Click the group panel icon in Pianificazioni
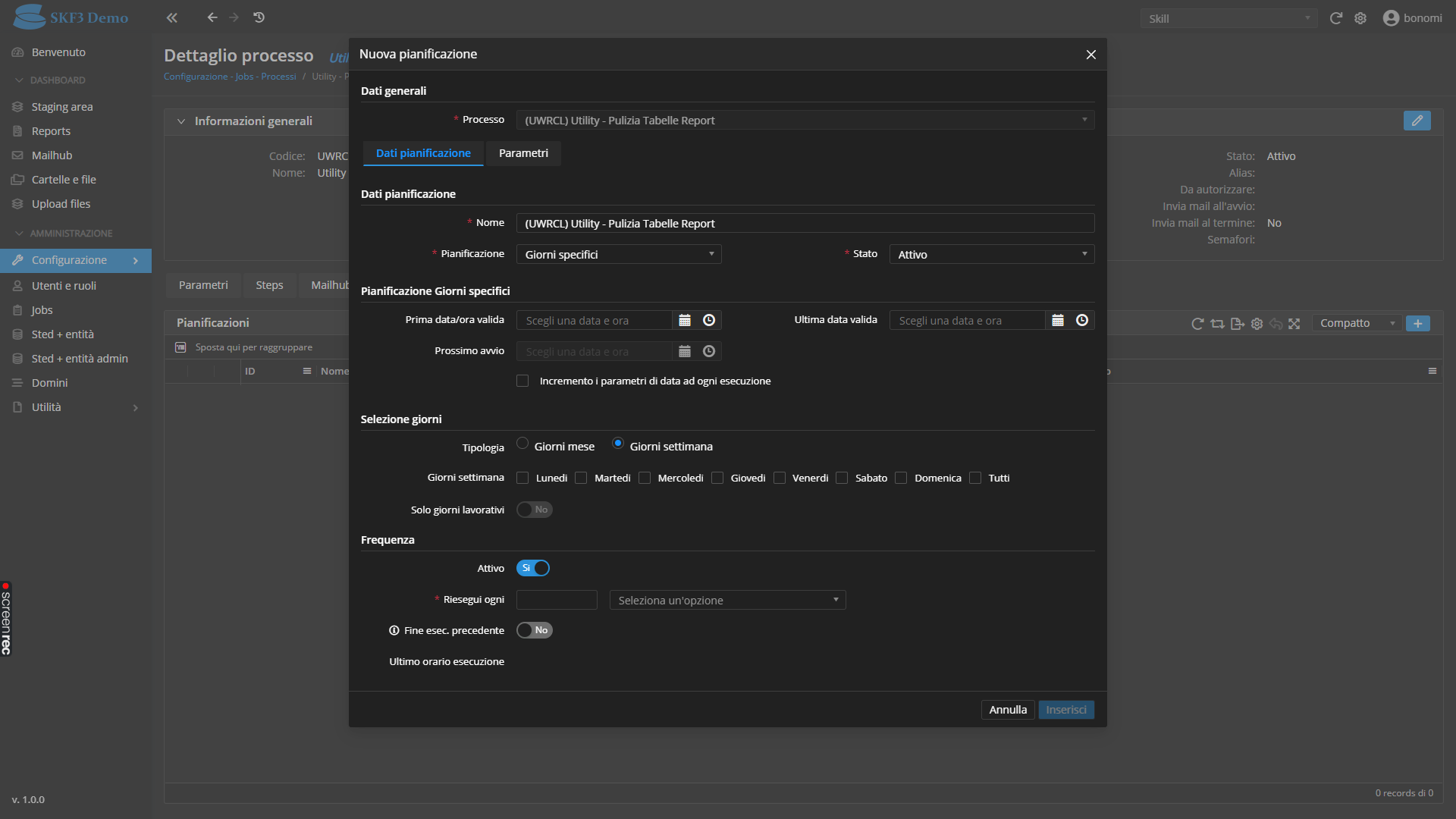This screenshot has width=1456, height=819. point(180,347)
